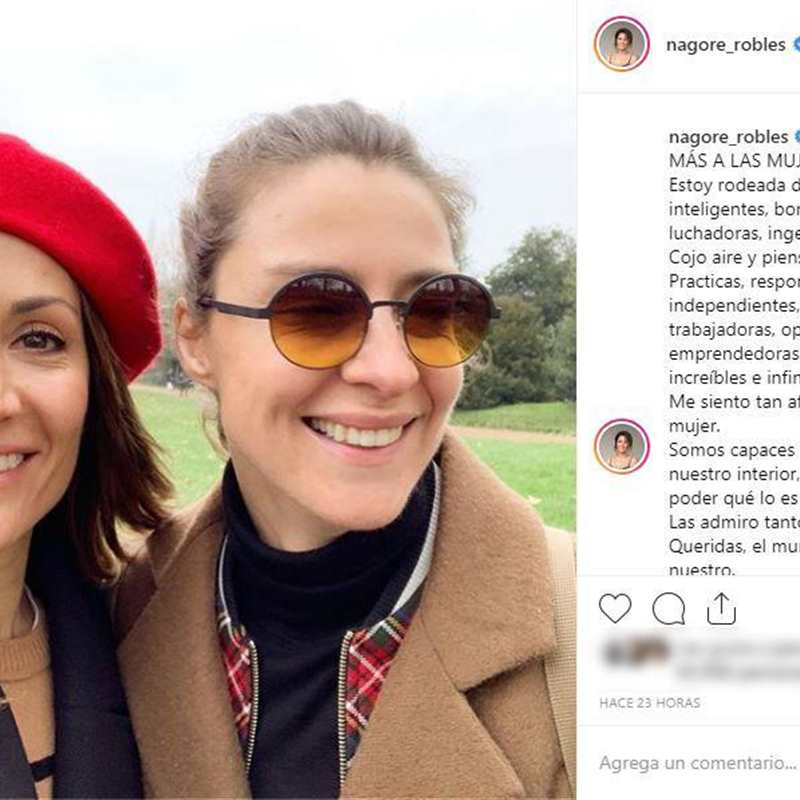Image resolution: width=800 pixels, height=800 pixels.
Task: Open nagore_robles link above the caption
Action: tap(728, 137)
